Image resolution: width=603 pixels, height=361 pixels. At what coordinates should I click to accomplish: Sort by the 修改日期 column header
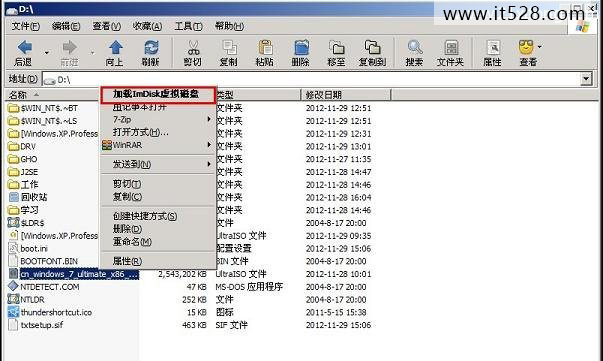point(345,95)
